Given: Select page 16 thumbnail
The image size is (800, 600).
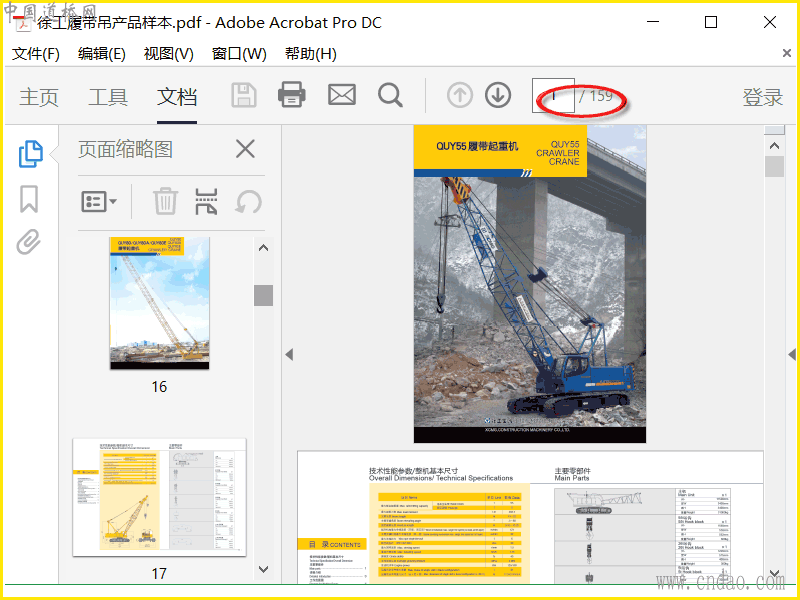Looking at the screenshot, I should pyautogui.click(x=159, y=303).
